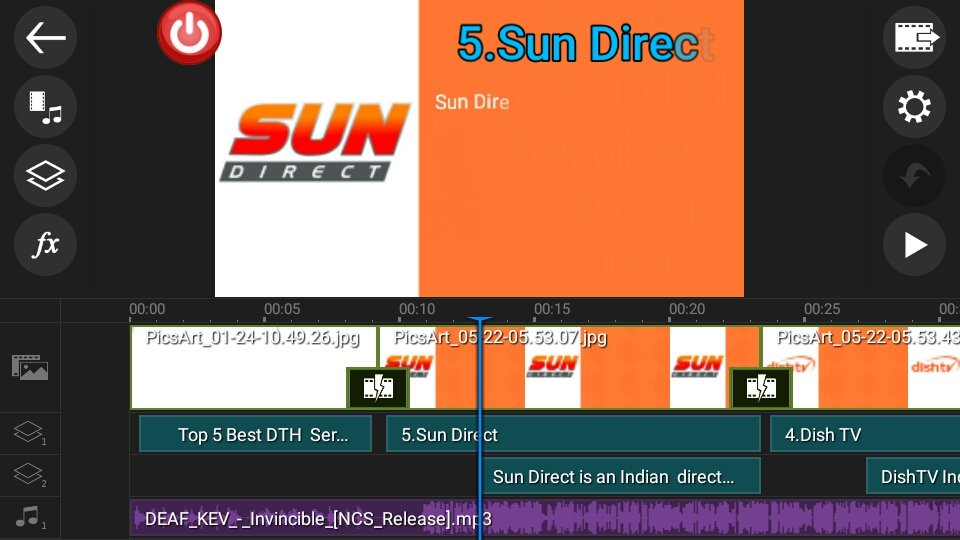Select clip PicsArt_01-24-10.49.26.jpg
960x540 pixels.
pyautogui.click(x=254, y=367)
